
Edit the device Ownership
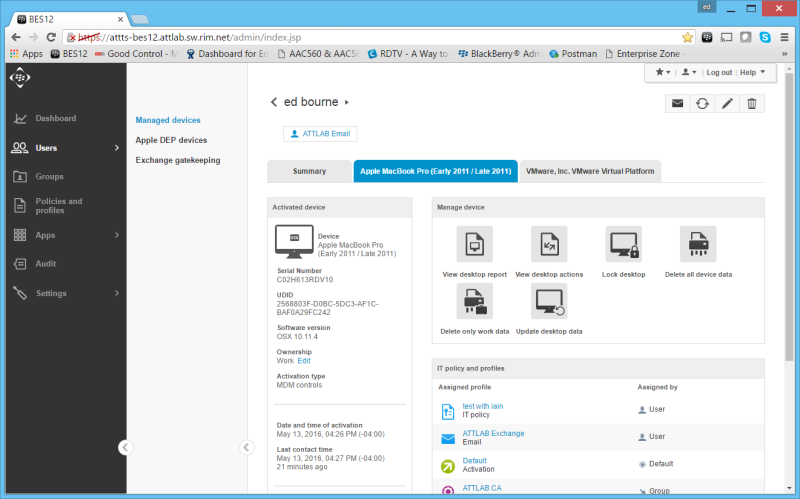304,361
